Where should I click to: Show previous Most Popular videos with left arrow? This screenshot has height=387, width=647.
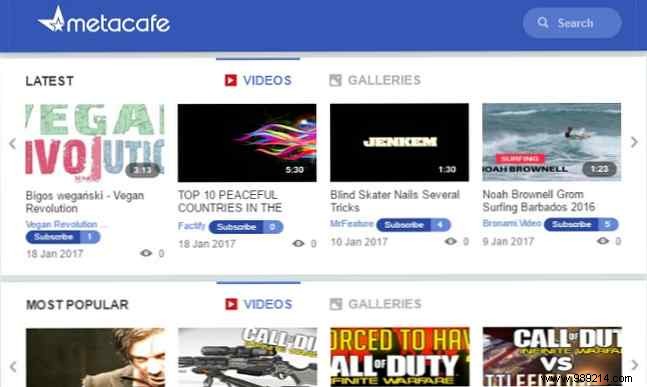tap(13, 366)
